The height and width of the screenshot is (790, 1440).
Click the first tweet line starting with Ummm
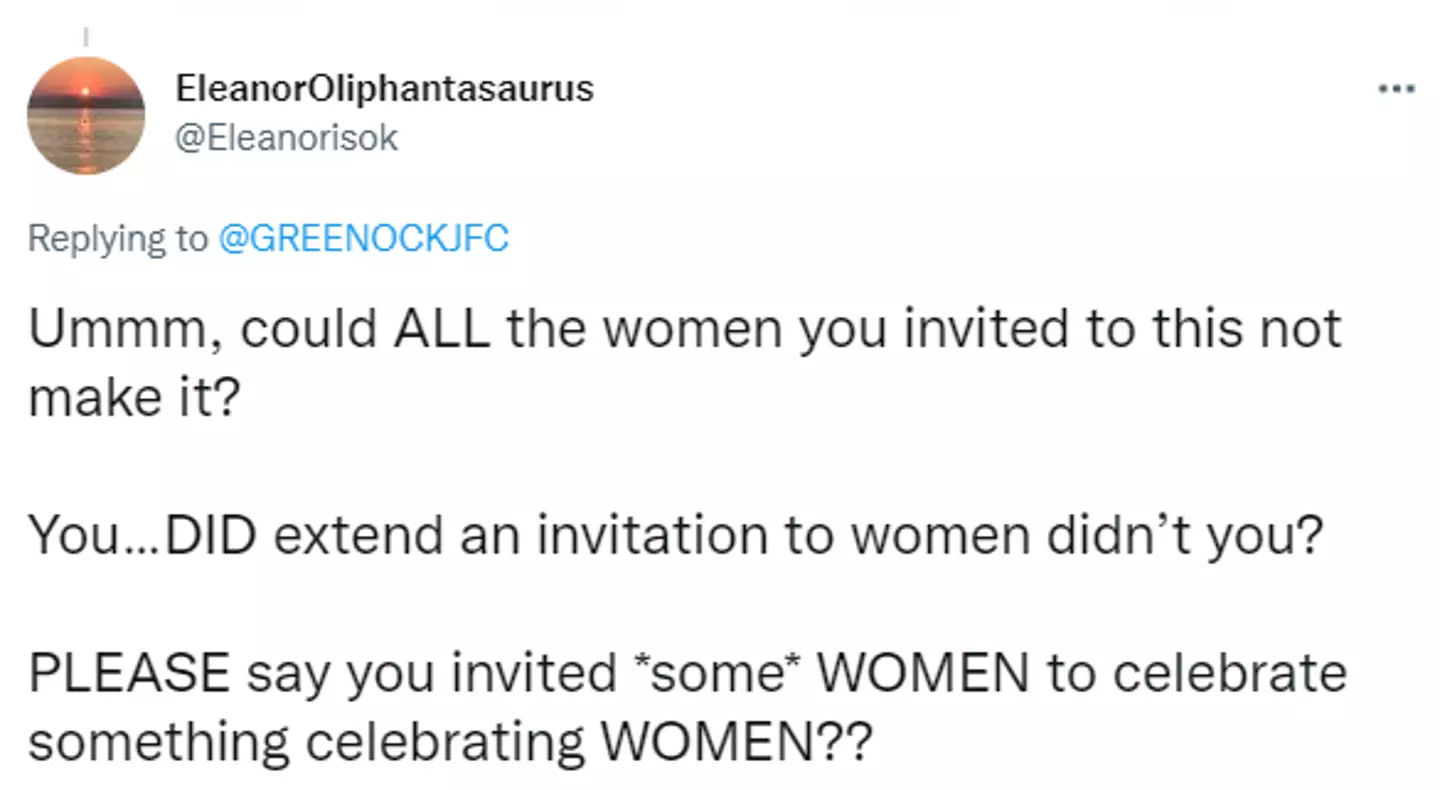tap(685, 327)
